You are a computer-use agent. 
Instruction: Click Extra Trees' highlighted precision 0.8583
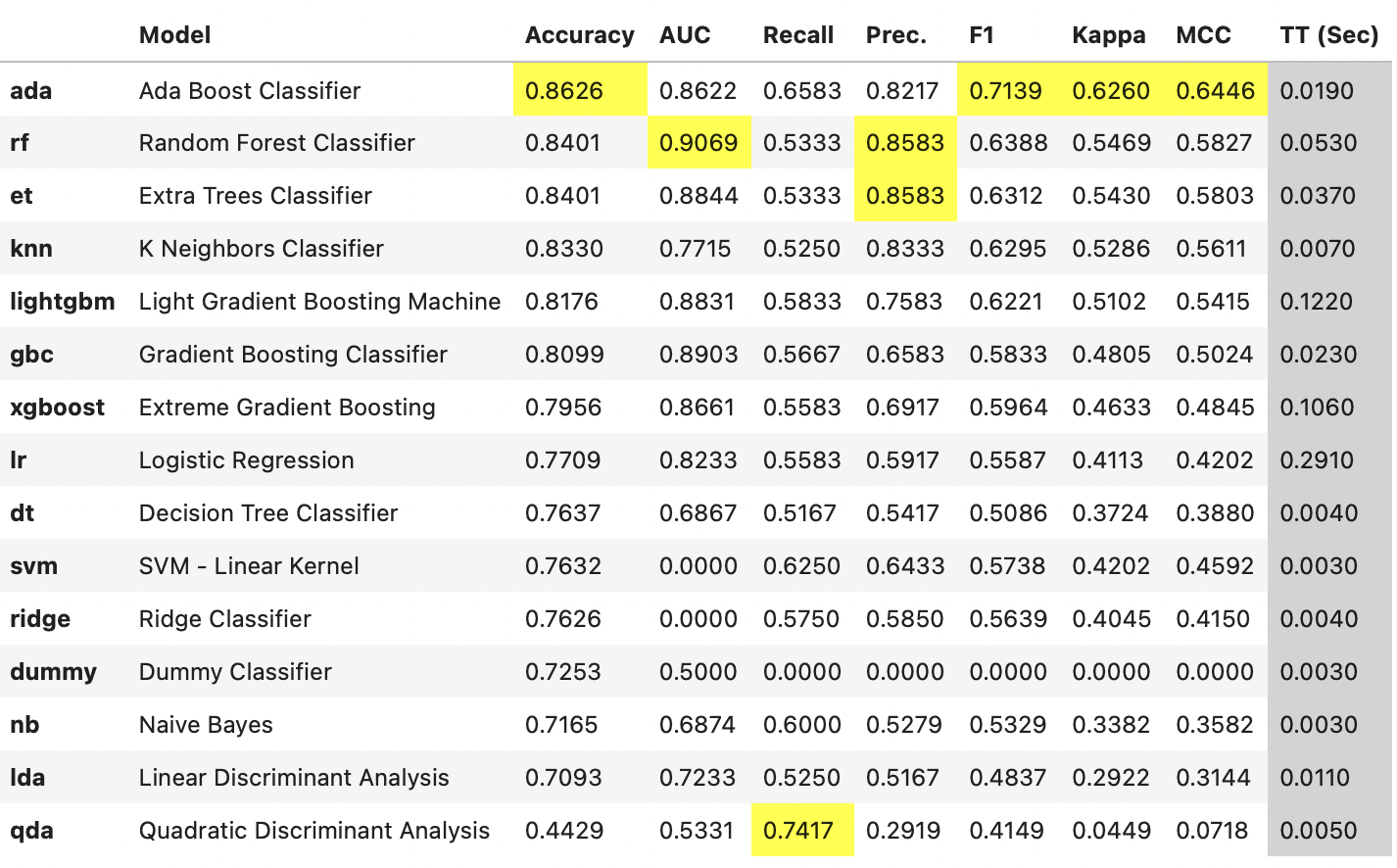[x=905, y=196]
